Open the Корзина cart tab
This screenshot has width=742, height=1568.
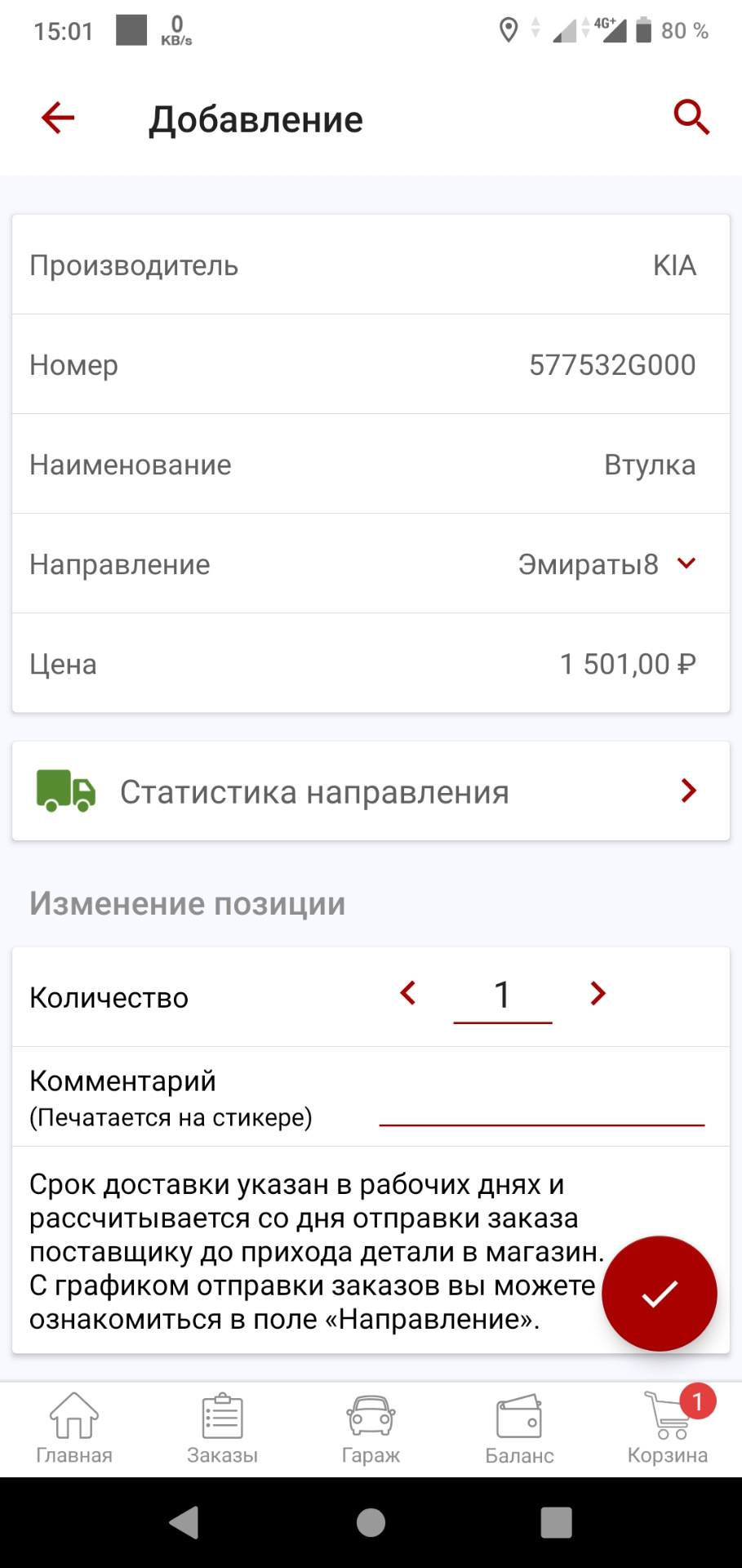pyautogui.click(x=668, y=1429)
